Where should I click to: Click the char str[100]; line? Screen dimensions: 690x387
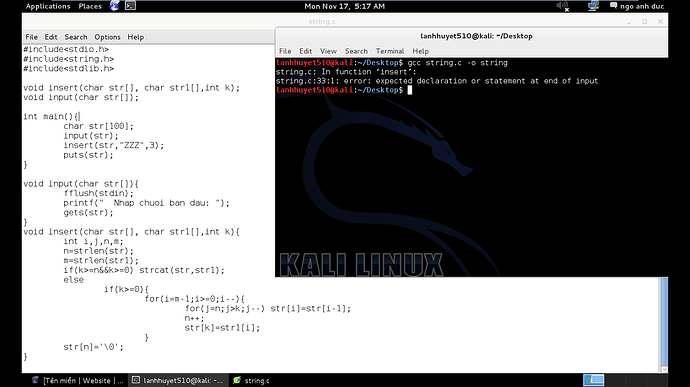pyautogui.click(x=99, y=126)
